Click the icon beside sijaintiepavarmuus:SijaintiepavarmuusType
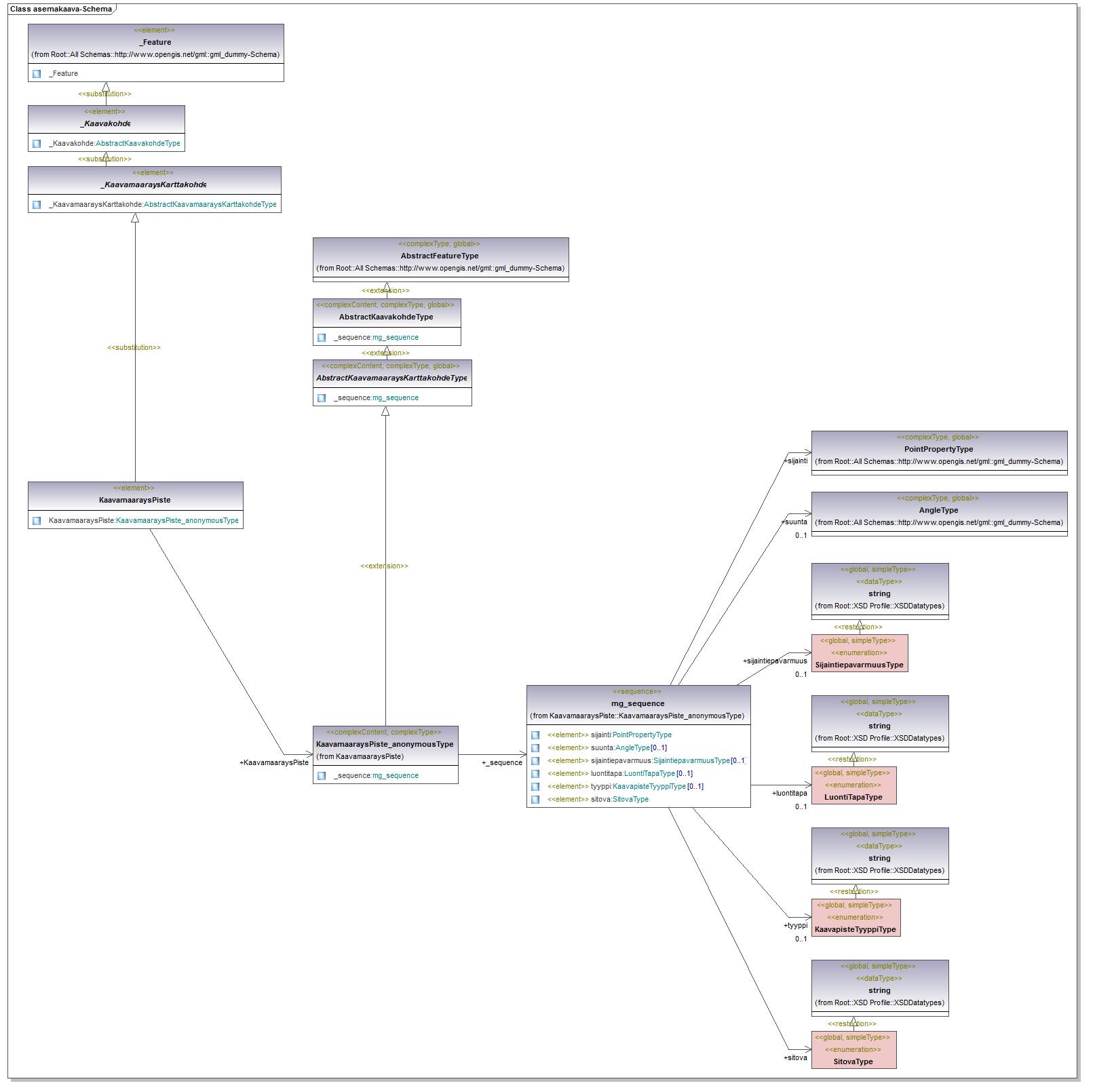 tap(535, 761)
